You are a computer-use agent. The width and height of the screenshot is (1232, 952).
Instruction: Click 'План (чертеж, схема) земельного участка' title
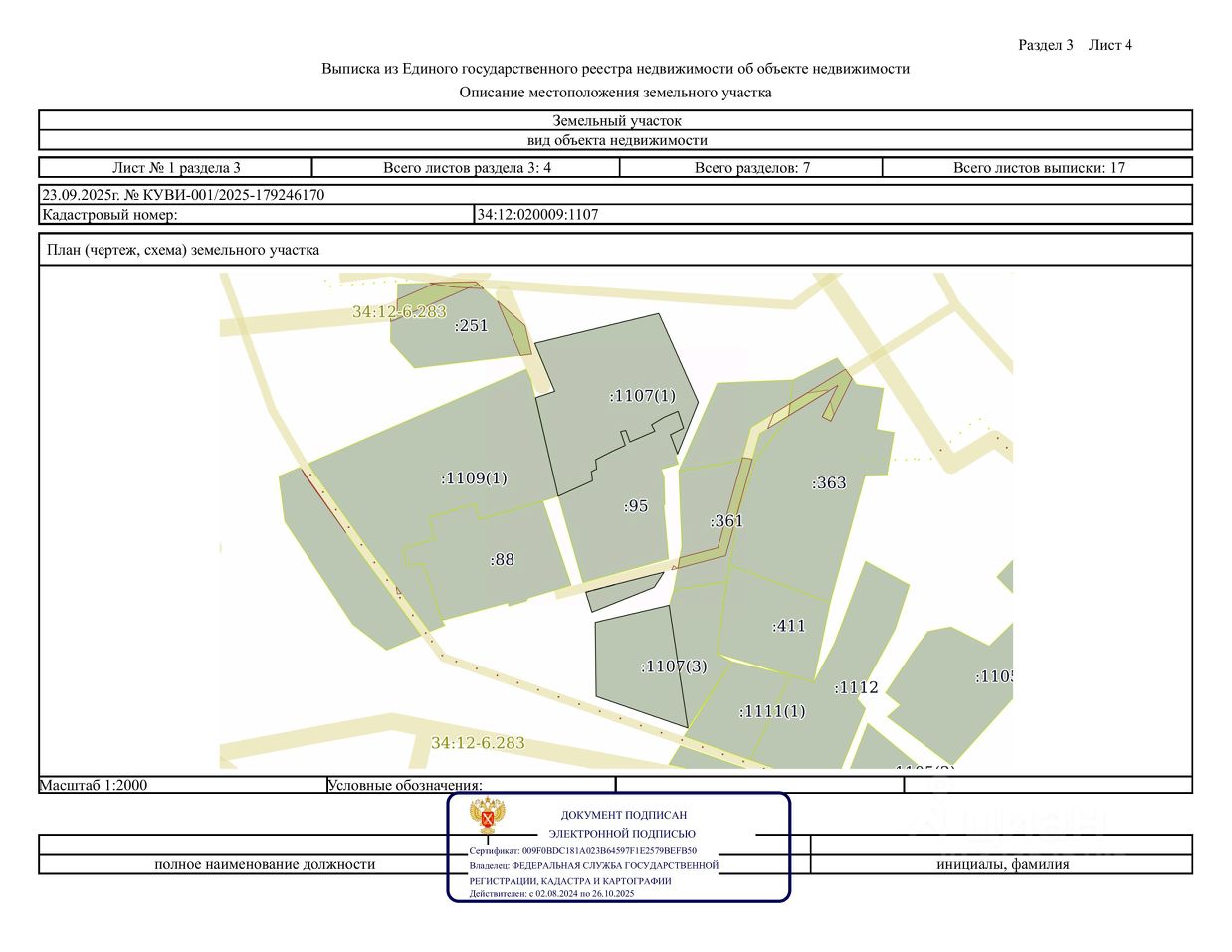183,250
